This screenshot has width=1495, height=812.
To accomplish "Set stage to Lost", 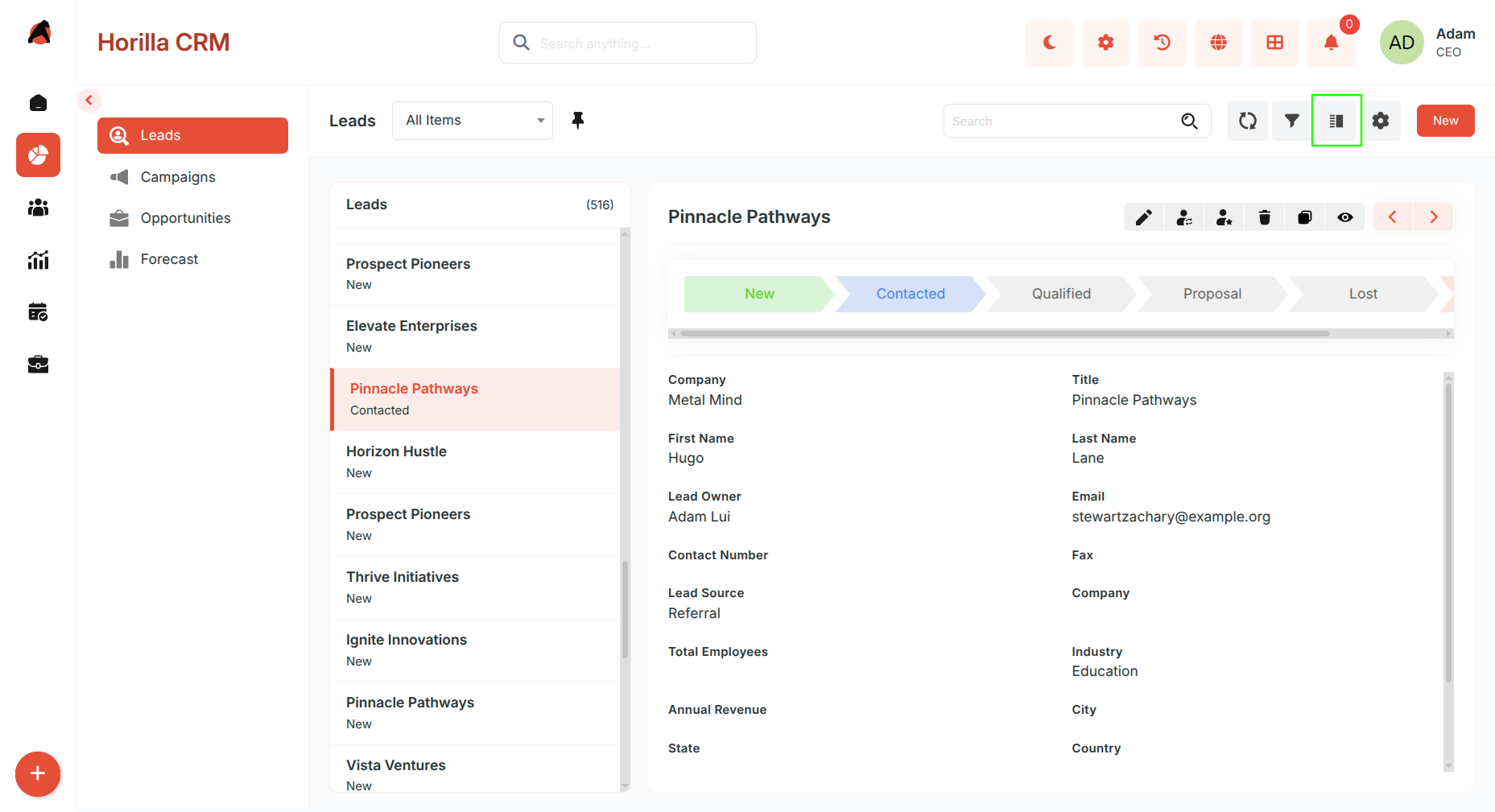I will [x=1363, y=294].
